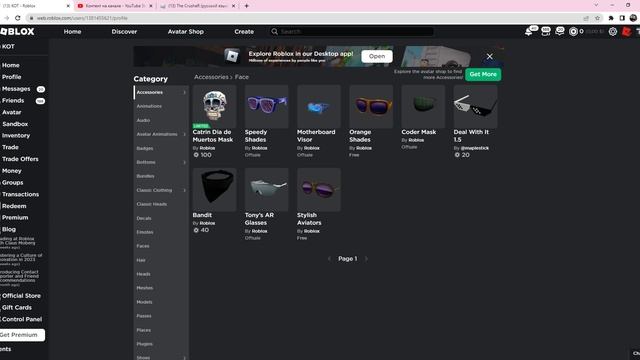Go to the next page arrow beside Page 1
The height and width of the screenshot is (360, 640).
coord(366,259)
